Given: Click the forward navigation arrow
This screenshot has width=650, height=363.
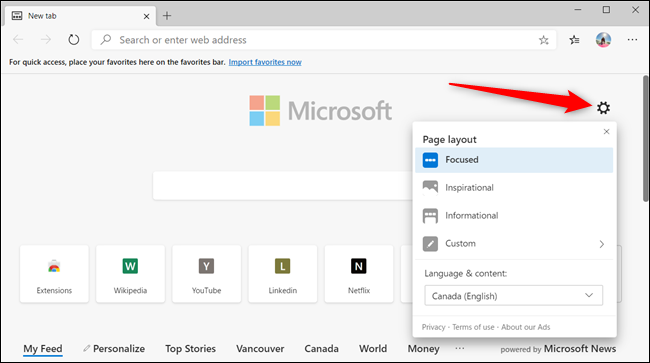Looking at the screenshot, I should coord(46,40).
